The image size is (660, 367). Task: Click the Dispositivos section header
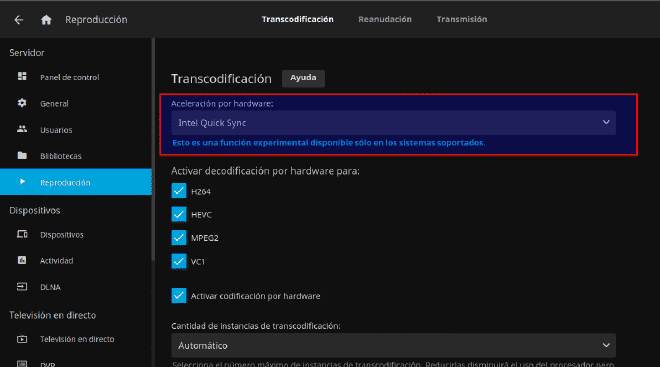tap(35, 210)
